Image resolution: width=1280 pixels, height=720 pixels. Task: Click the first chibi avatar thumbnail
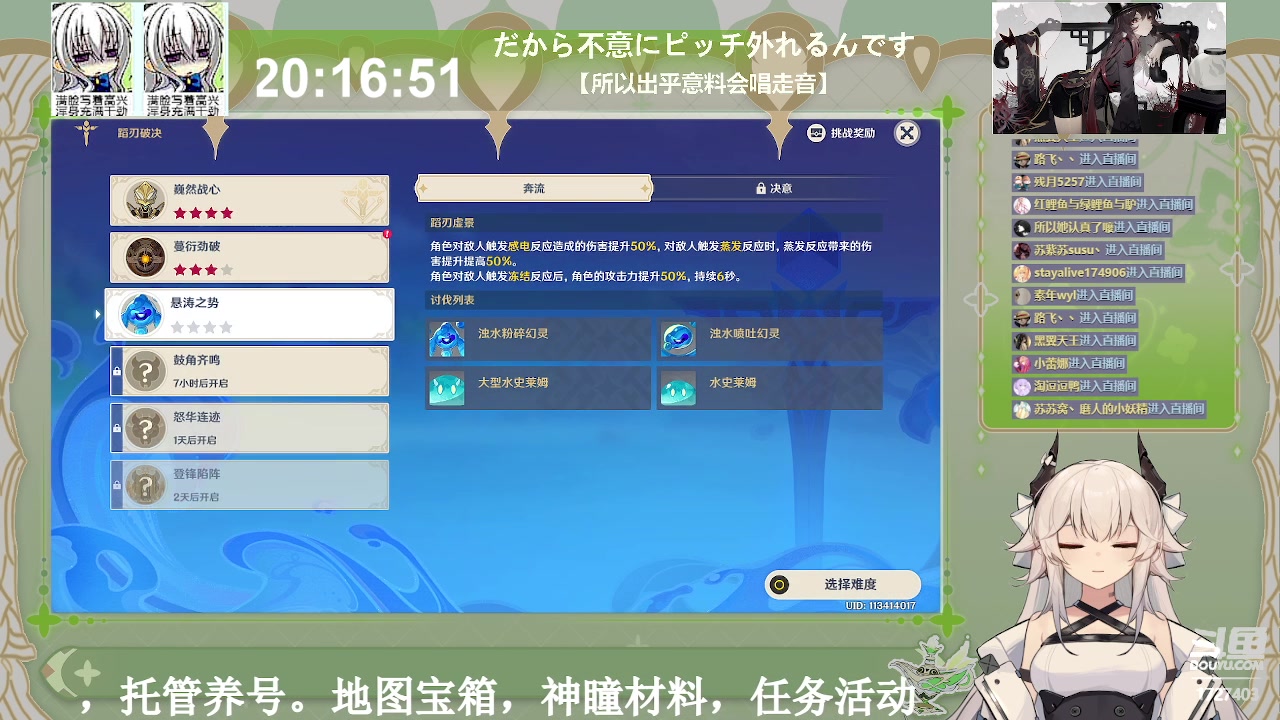94,59
